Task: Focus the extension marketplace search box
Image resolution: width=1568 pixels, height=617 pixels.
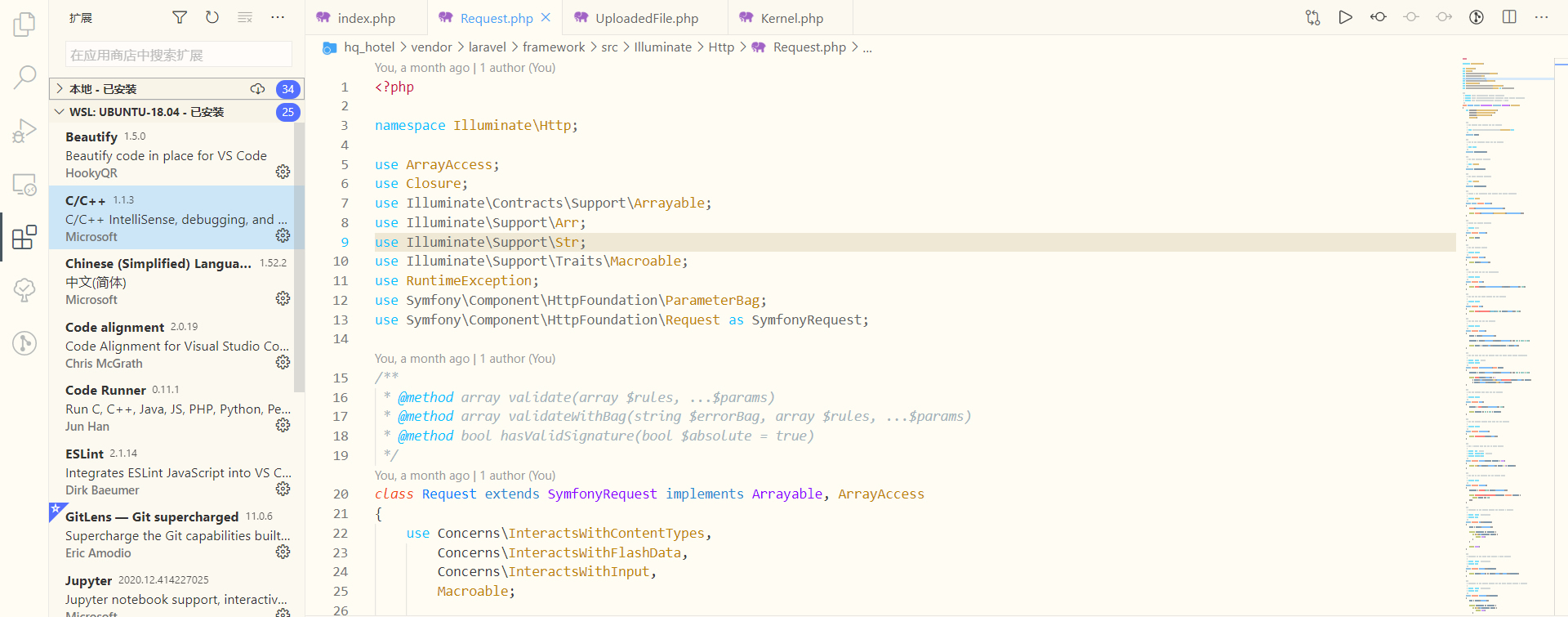Action: pyautogui.click(x=178, y=55)
